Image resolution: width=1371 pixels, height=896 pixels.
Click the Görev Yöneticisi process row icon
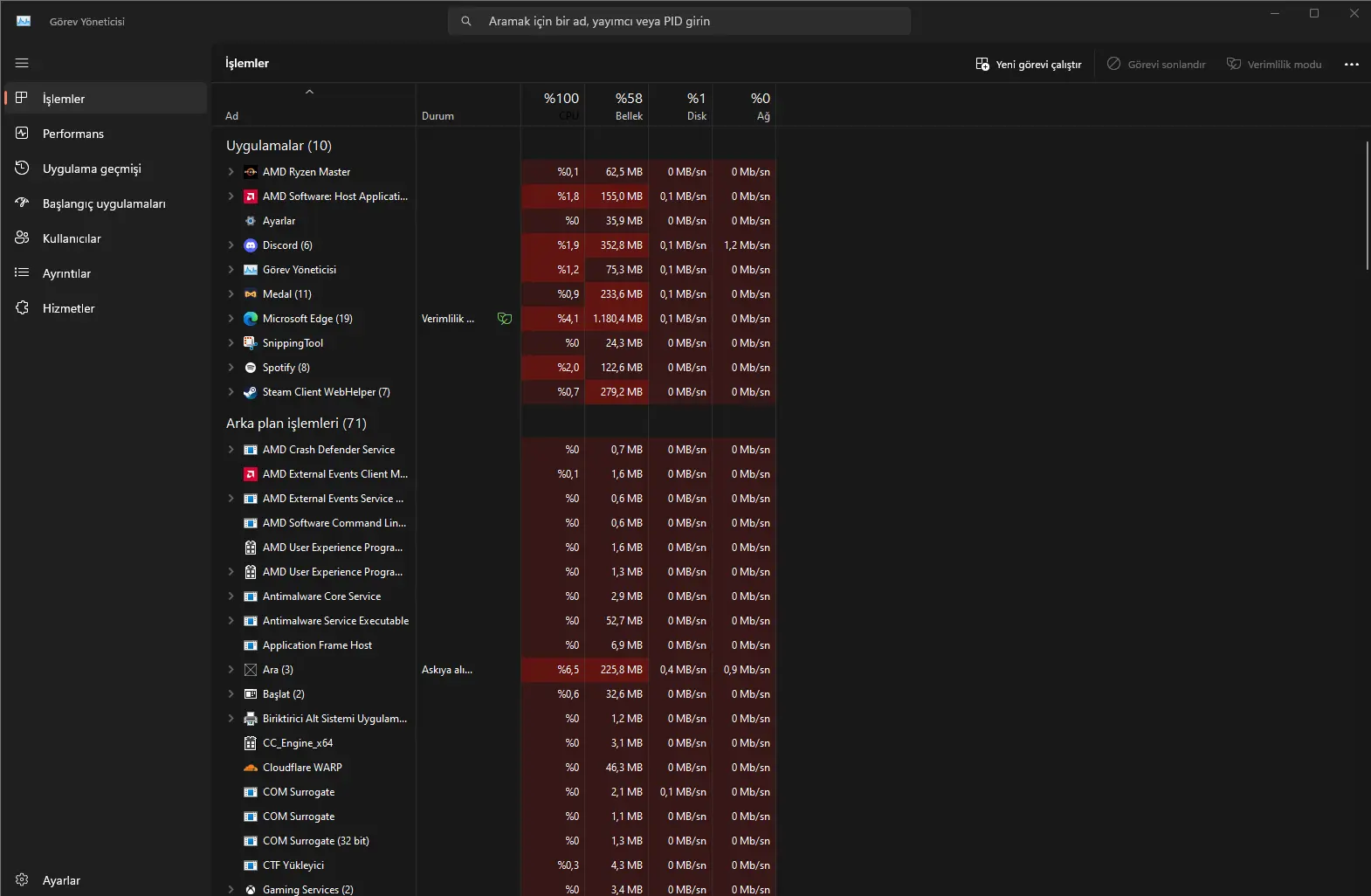click(x=251, y=270)
